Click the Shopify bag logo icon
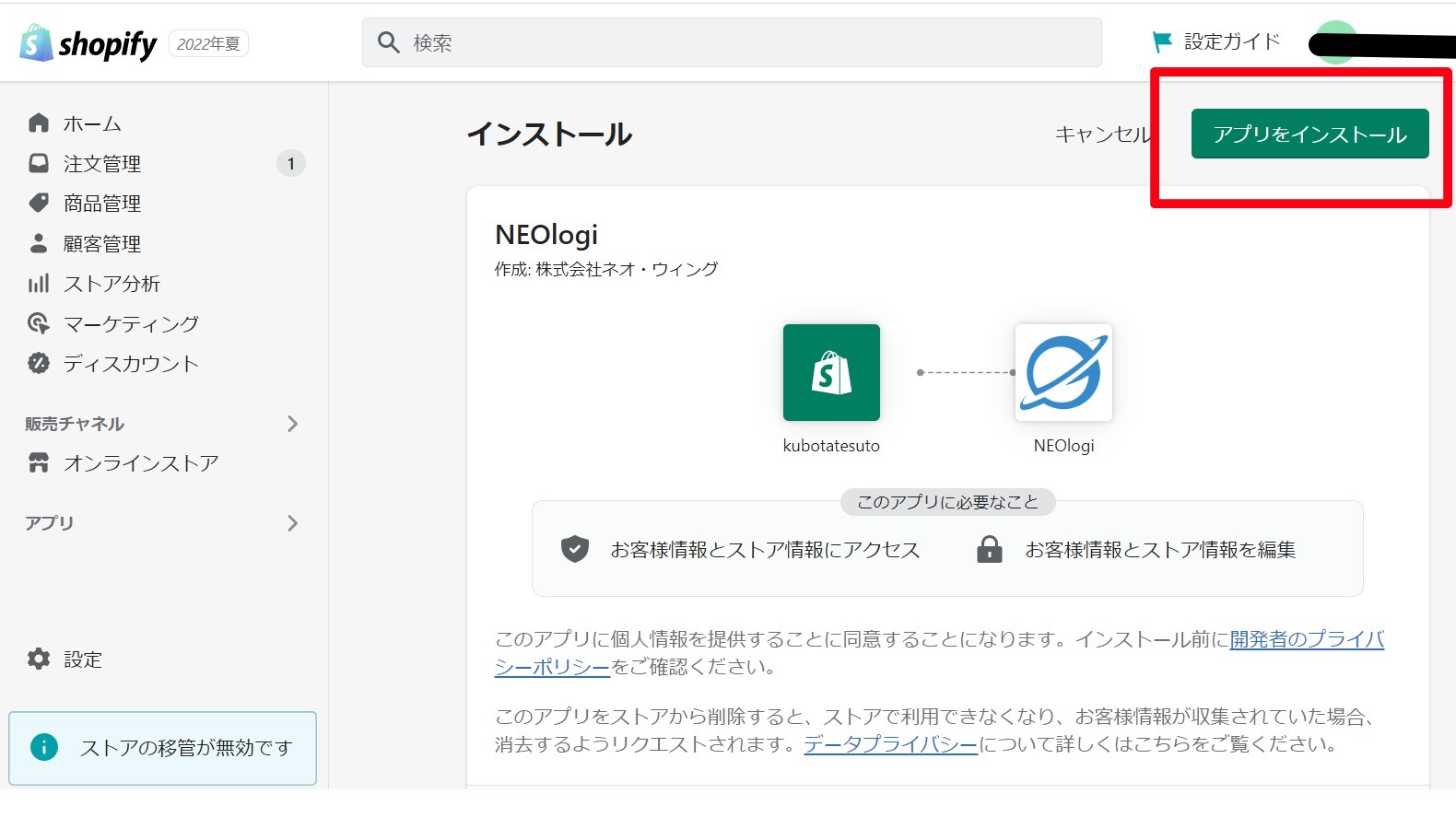Viewport: 1456px width, 829px height. (36, 42)
